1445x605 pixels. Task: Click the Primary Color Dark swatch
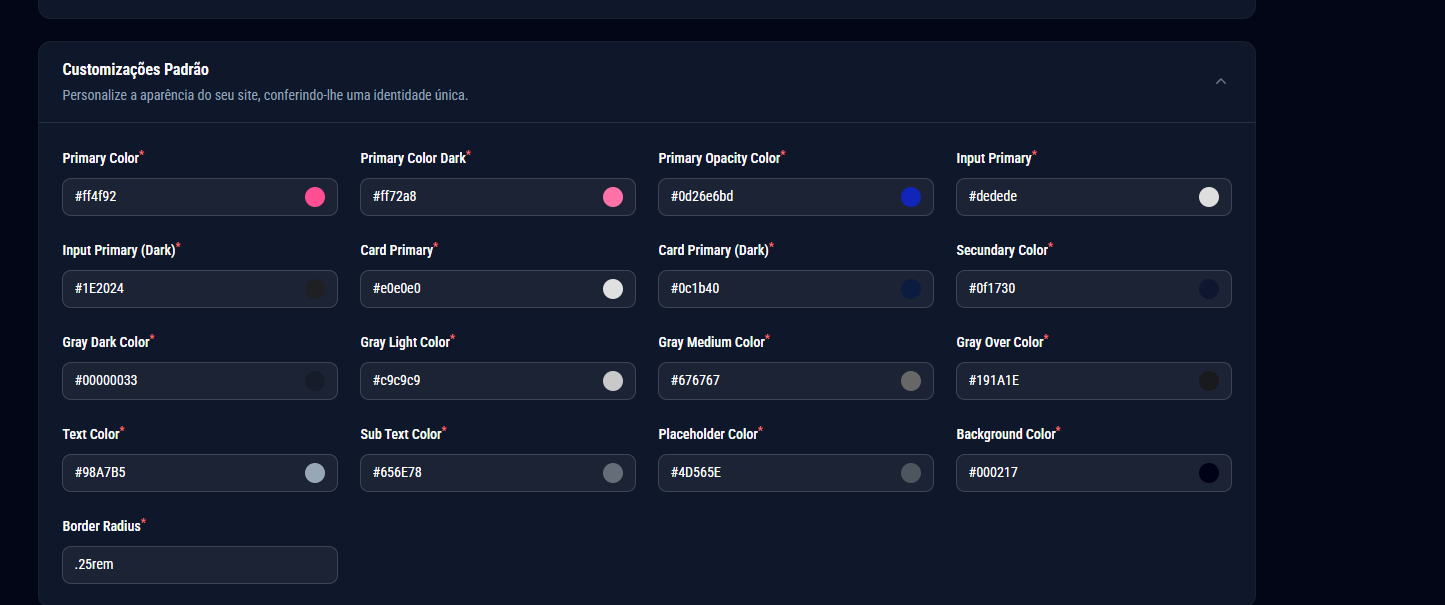(x=613, y=197)
